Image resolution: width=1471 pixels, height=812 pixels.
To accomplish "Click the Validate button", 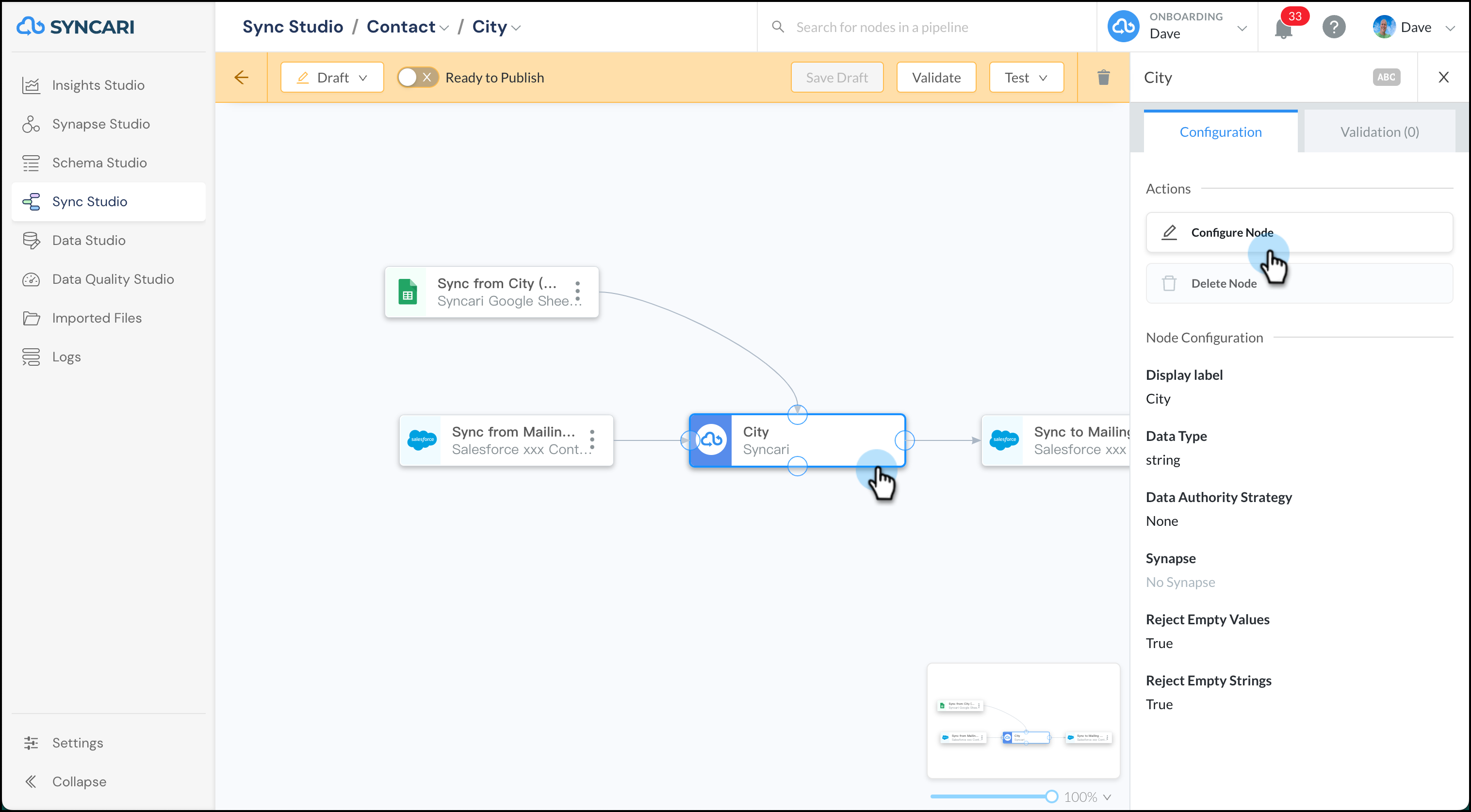I will [x=936, y=77].
